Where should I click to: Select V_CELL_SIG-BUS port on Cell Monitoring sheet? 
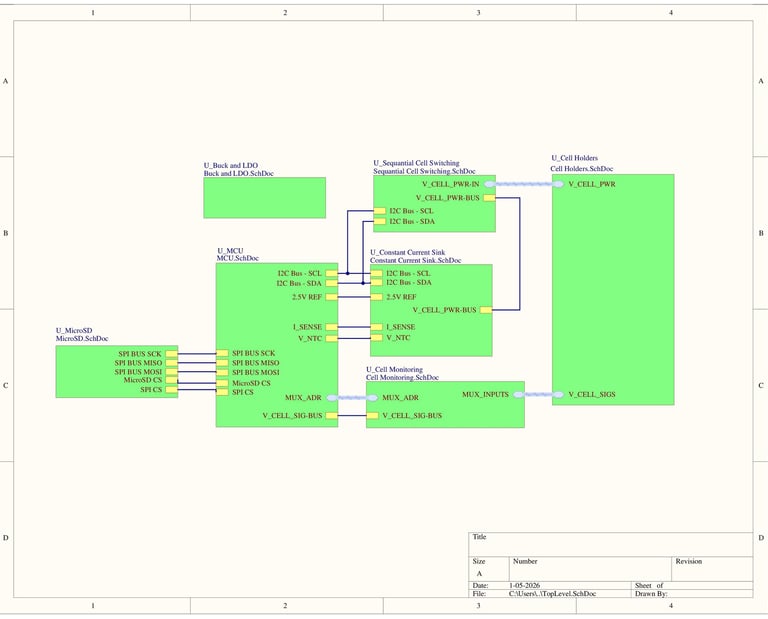pyautogui.click(x=373, y=416)
